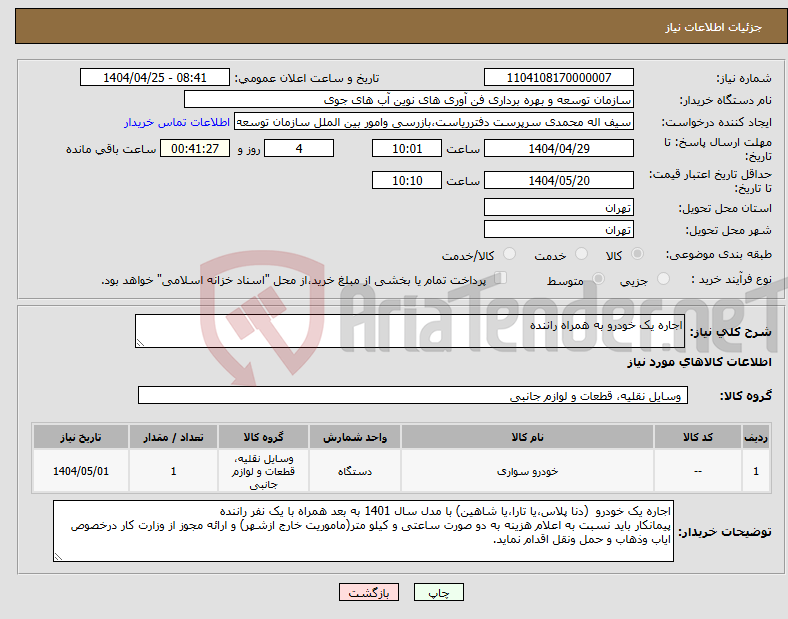Click the delivery province field تهران
The width and height of the screenshot is (788, 619).
point(558,208)
